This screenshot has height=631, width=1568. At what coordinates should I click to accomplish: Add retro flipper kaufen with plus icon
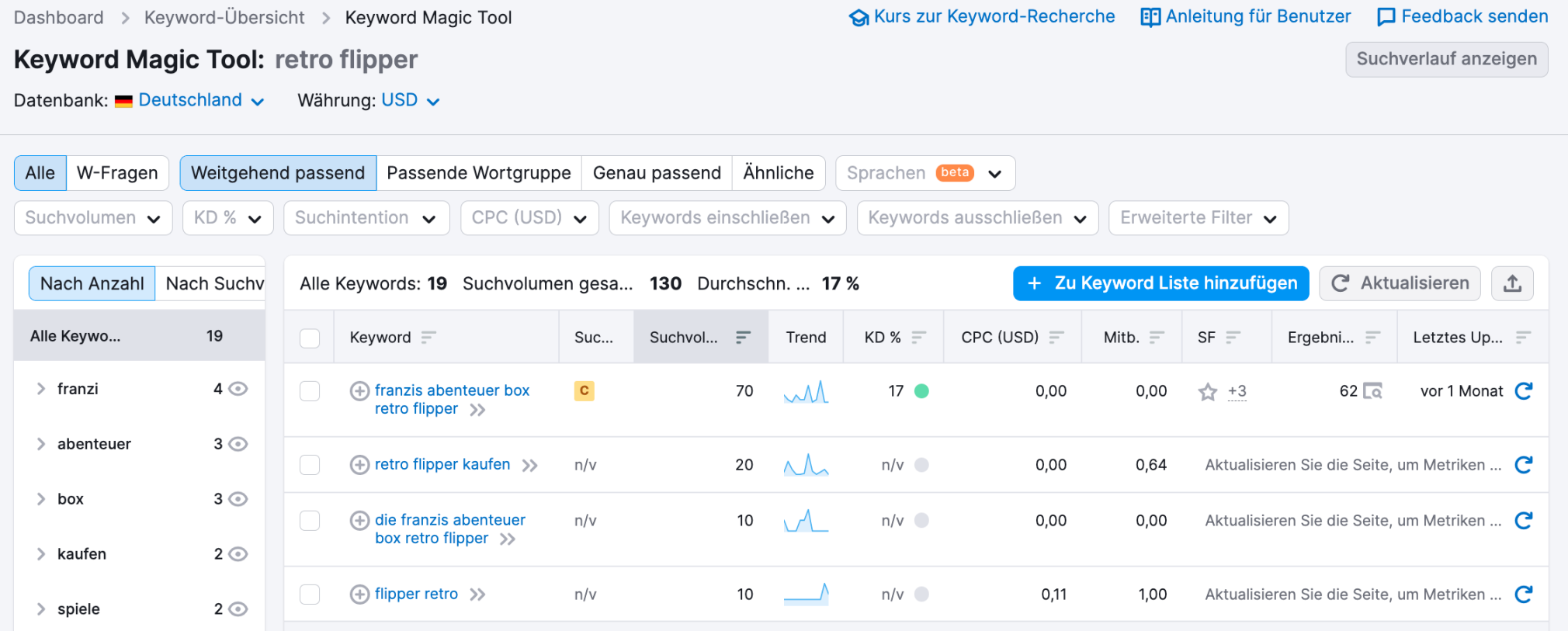coord(359,465)
